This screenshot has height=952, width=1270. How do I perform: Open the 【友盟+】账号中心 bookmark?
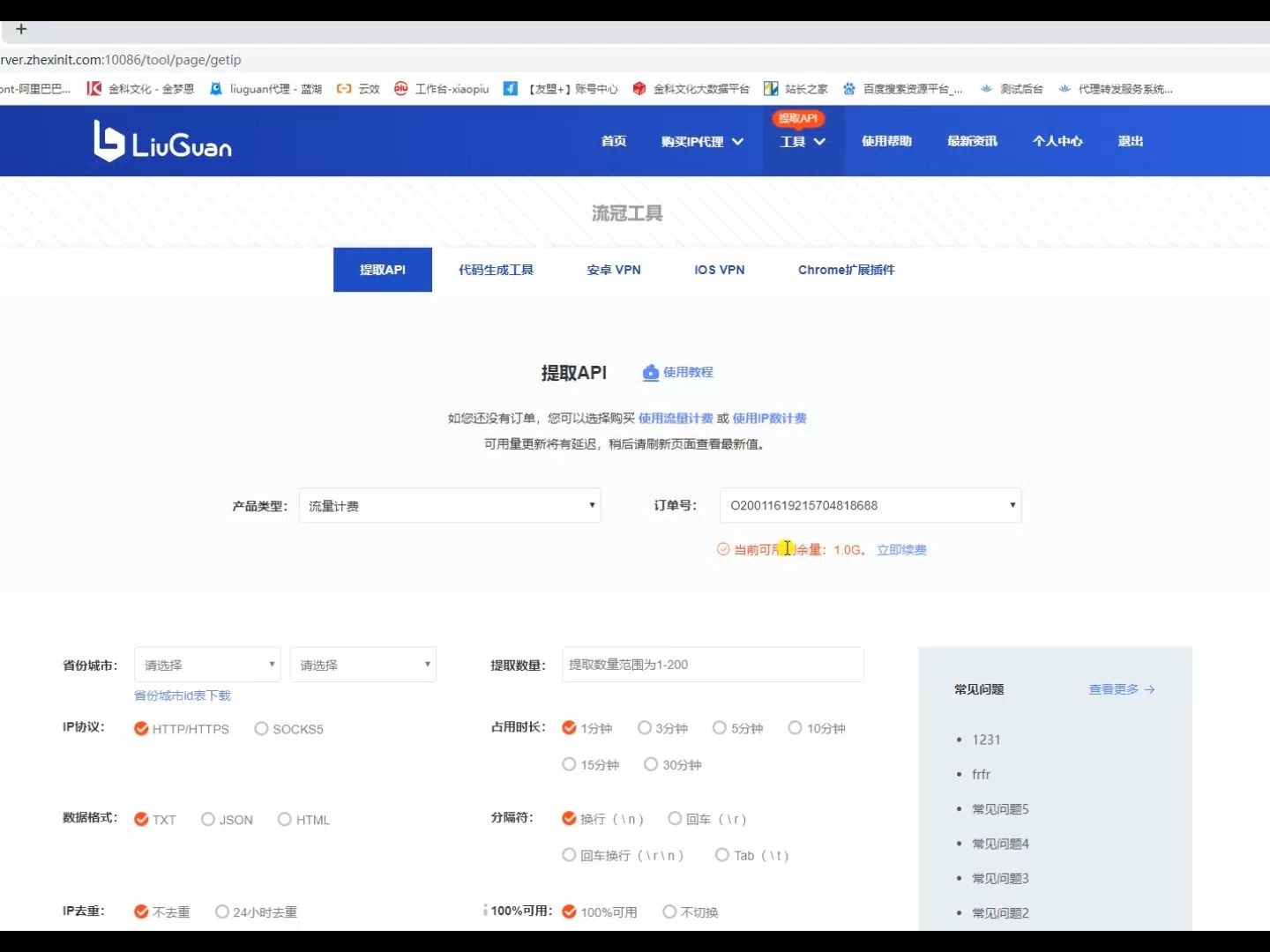[561, 89]
